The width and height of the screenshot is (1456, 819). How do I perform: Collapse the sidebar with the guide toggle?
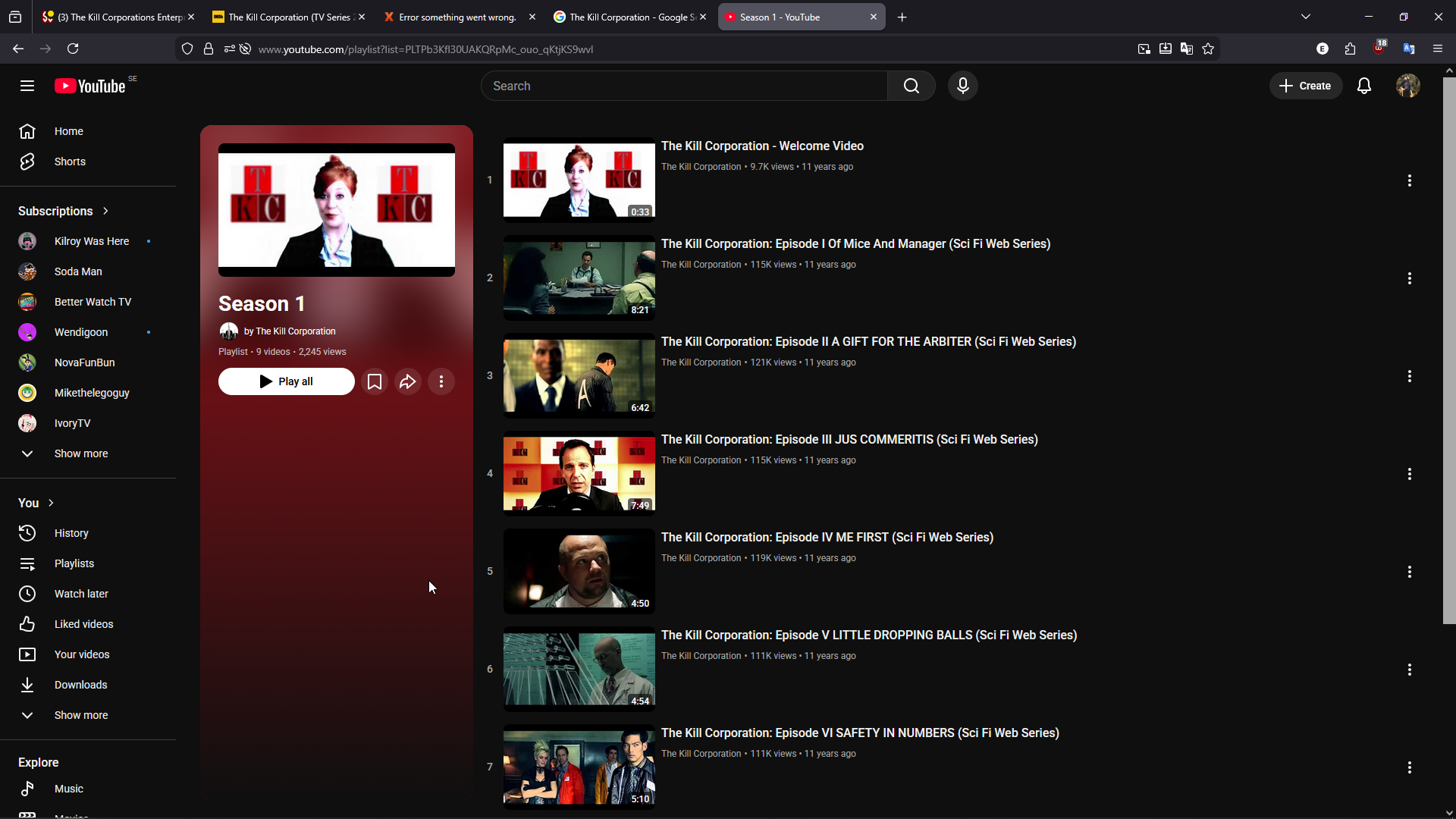pyautogui.click(x=27, y=86)
